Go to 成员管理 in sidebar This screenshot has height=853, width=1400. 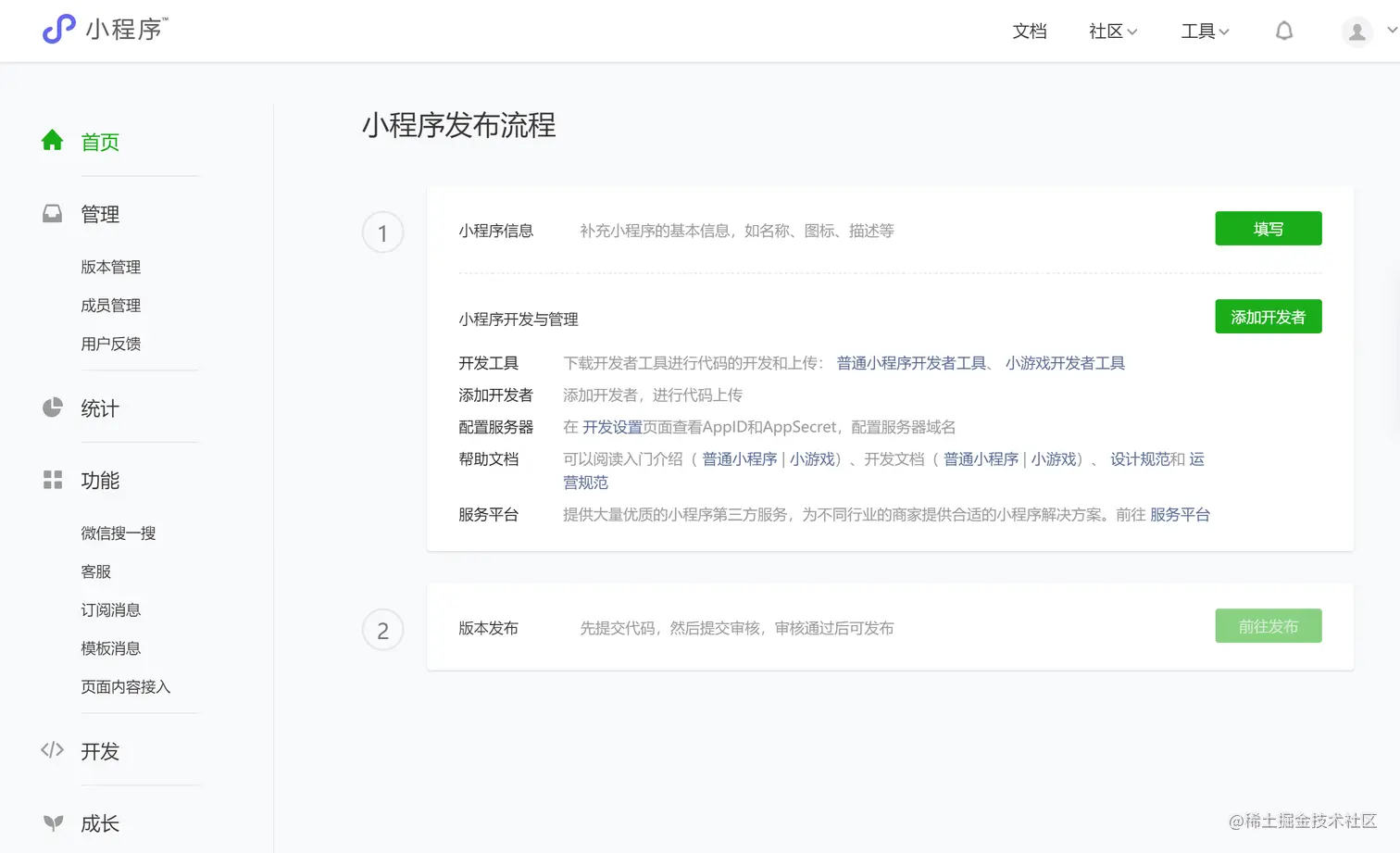pos(110,305)
